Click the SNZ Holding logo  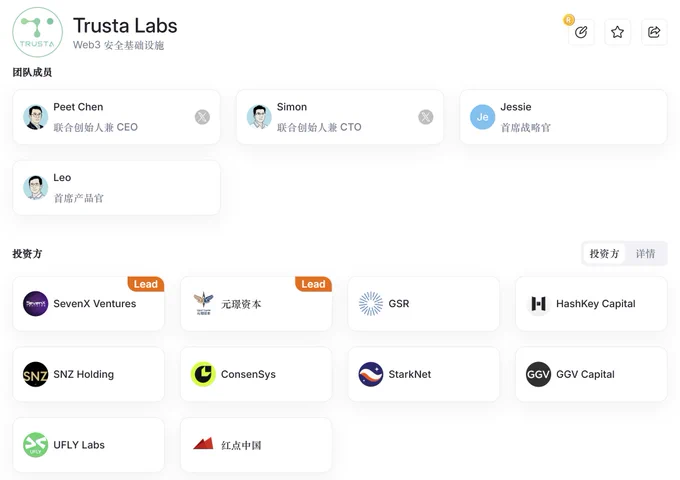coord(36,374)
